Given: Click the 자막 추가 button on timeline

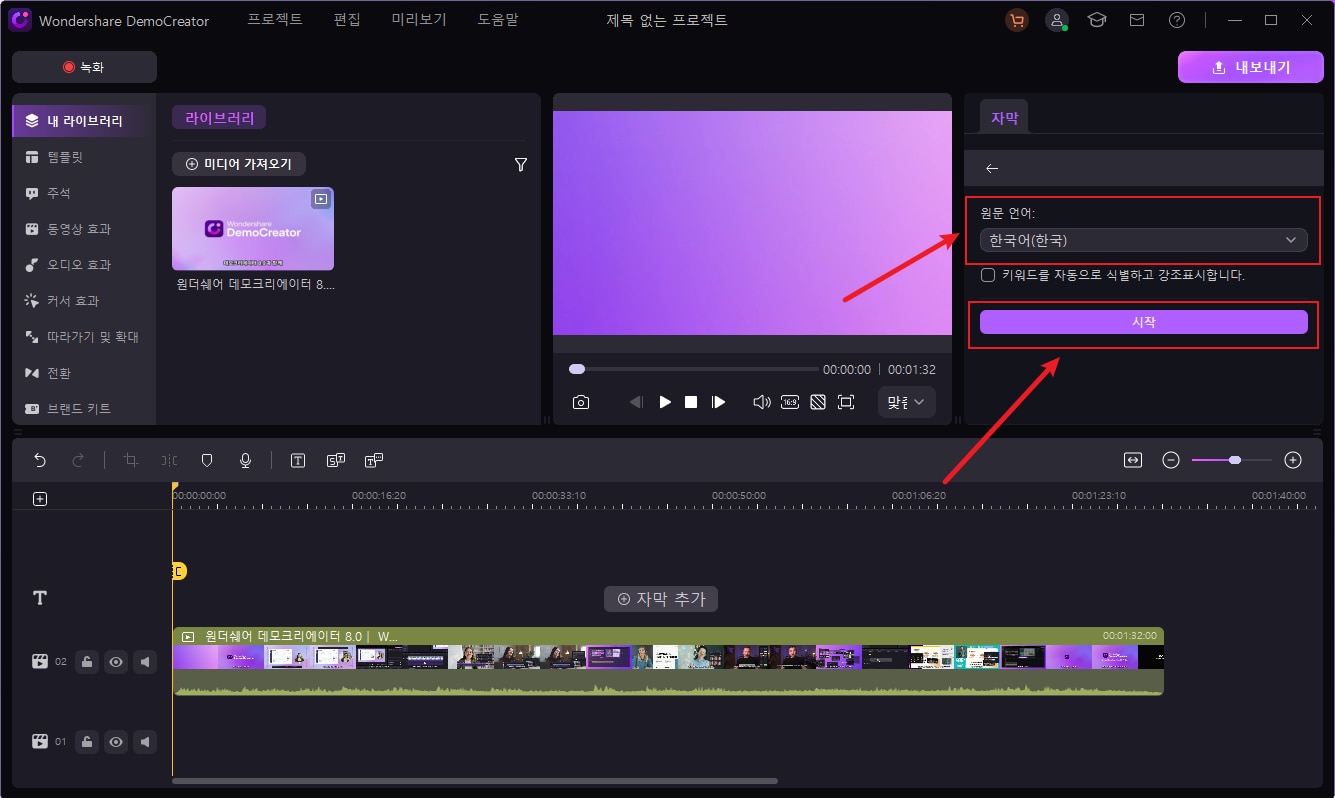Looking at the screenshot, I should [x=661, y=599].
